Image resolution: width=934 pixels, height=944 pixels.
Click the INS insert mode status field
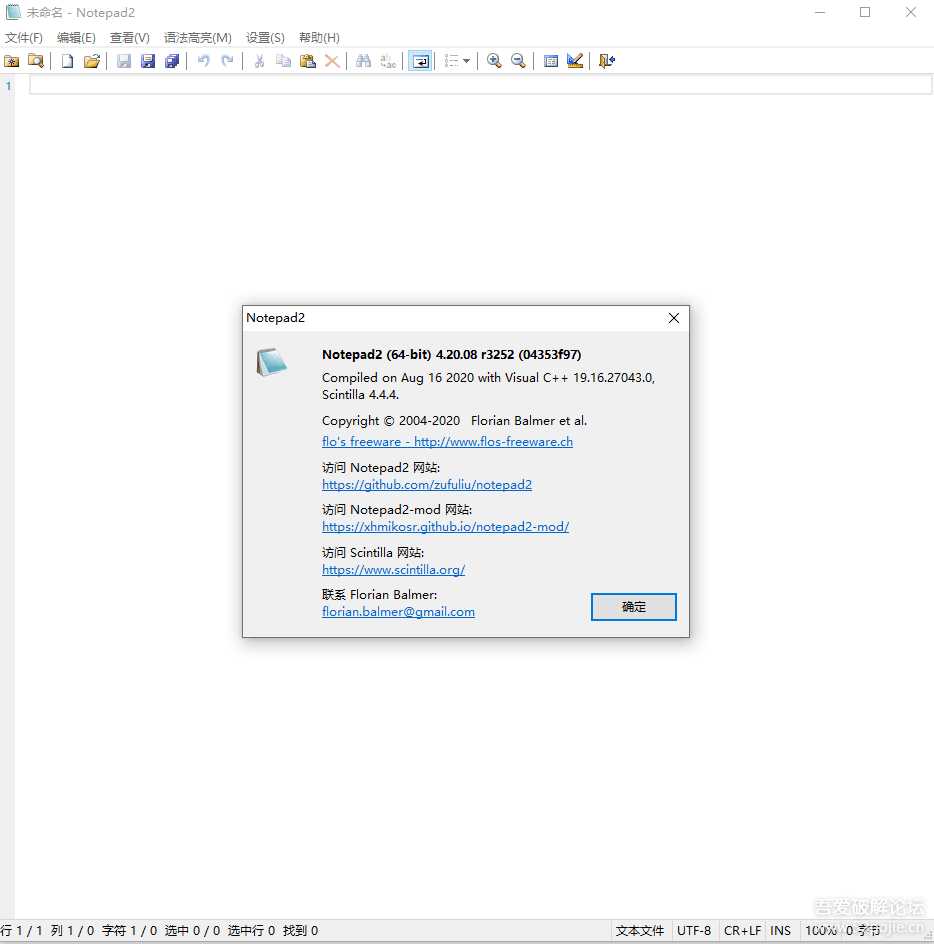pyautogui.click(x=780, y=930)
